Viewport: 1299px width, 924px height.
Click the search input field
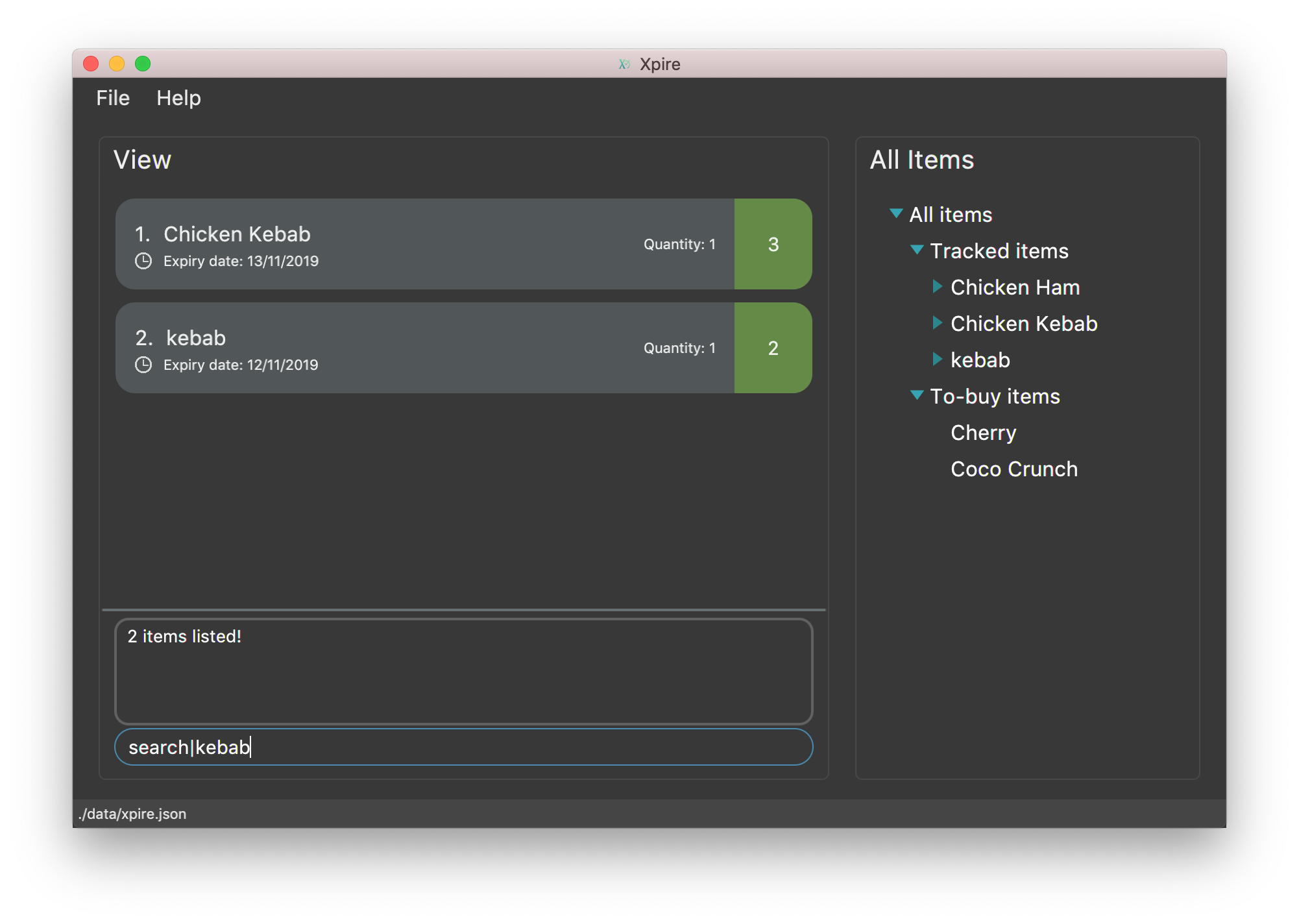tap(462, 747)
